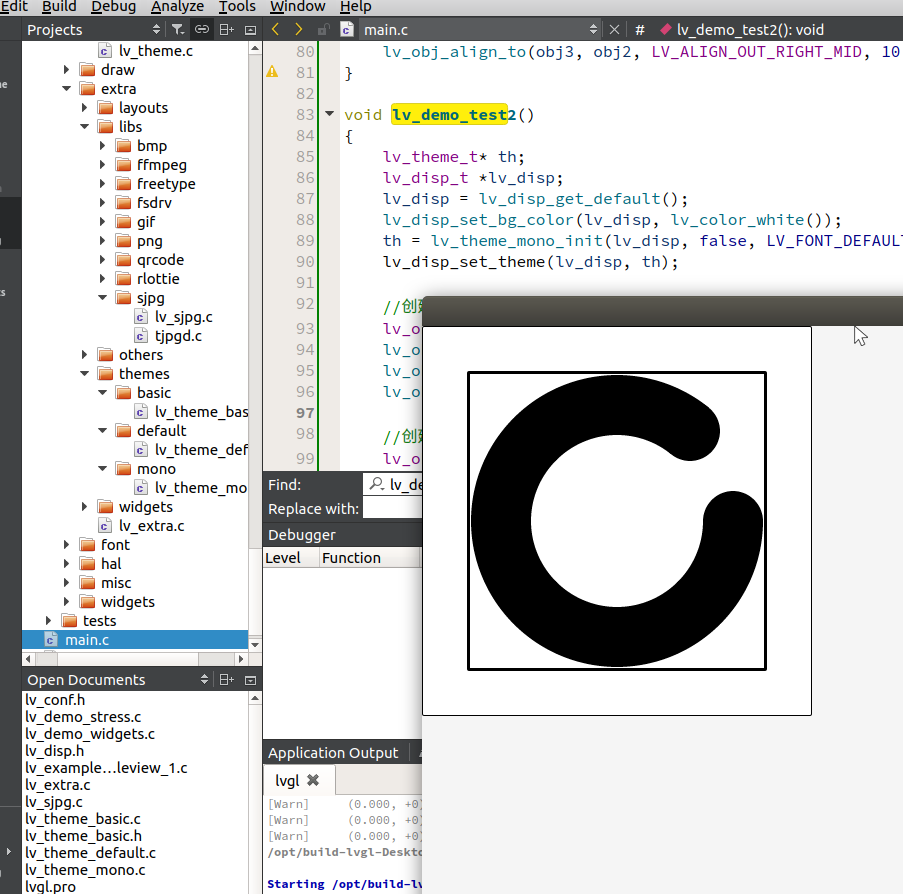Screen dimensions: 903x894
Task: Go back in editor navigation history
Action: (x=276, y=30)
